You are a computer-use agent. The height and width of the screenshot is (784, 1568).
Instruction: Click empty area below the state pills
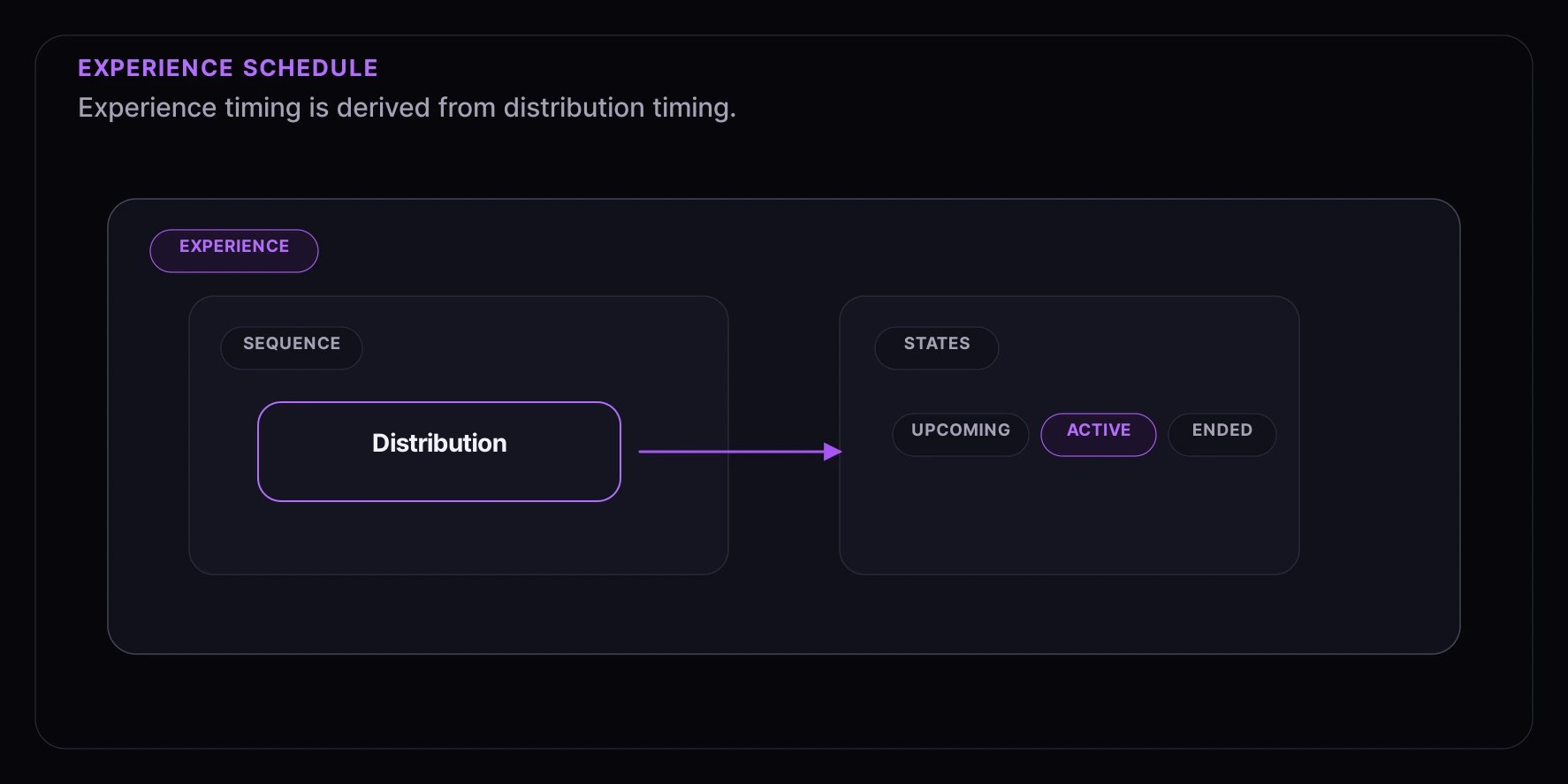pos(1069,517)
